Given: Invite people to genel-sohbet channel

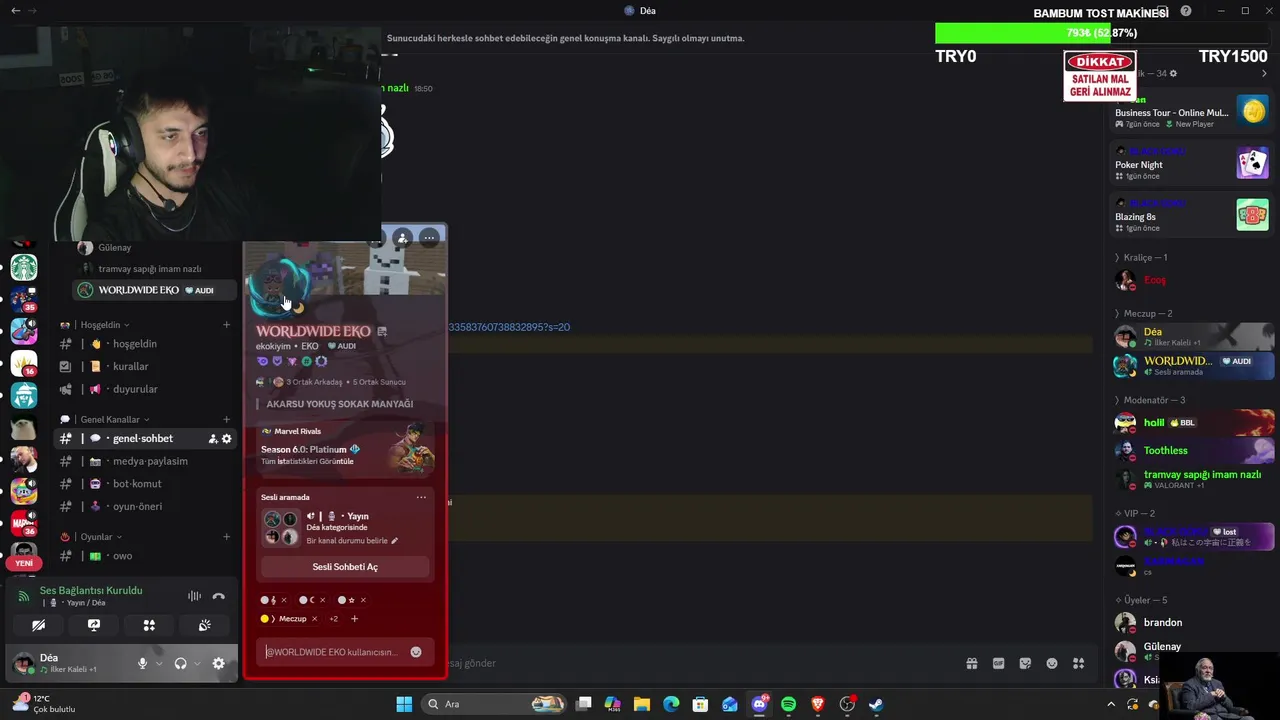Looking at the screenshot, I should (x=213, y=439).
